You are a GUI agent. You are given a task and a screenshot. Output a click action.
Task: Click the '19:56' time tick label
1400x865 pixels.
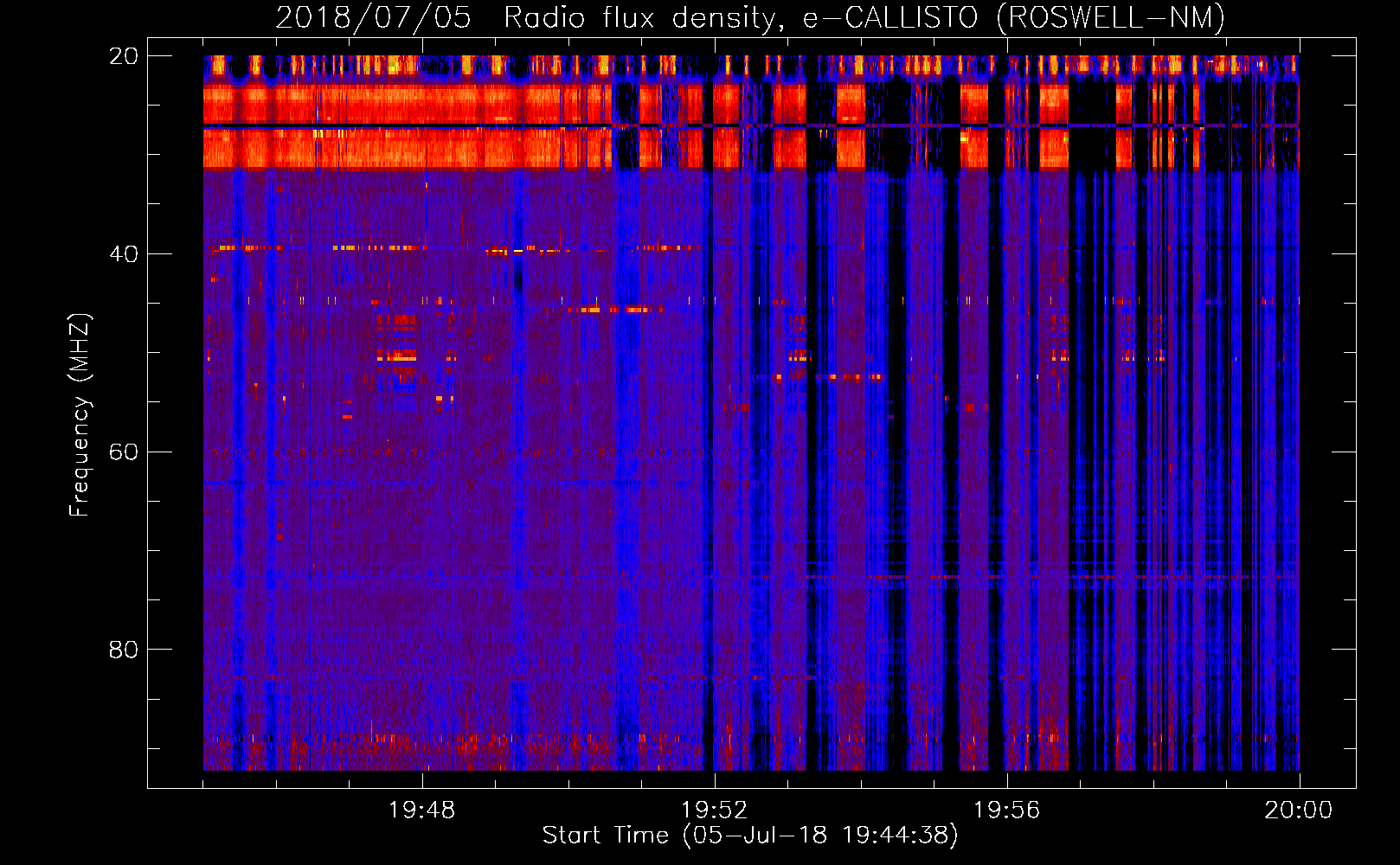[1006, 811]
